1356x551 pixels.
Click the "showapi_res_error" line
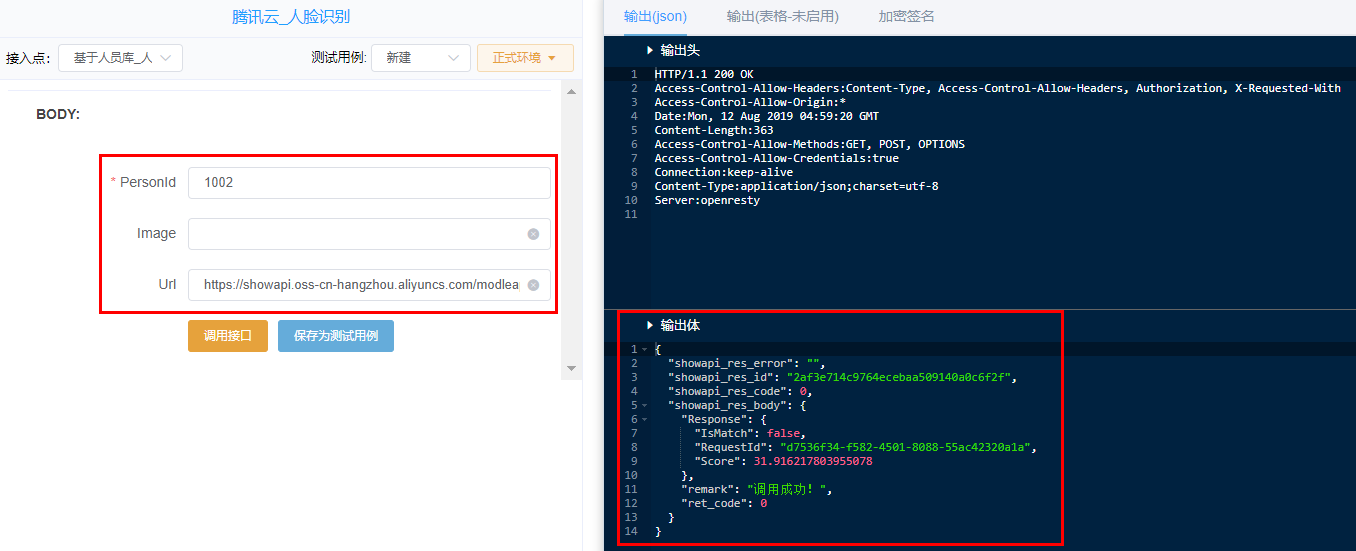pyautogui.click(x=747, y=364)
